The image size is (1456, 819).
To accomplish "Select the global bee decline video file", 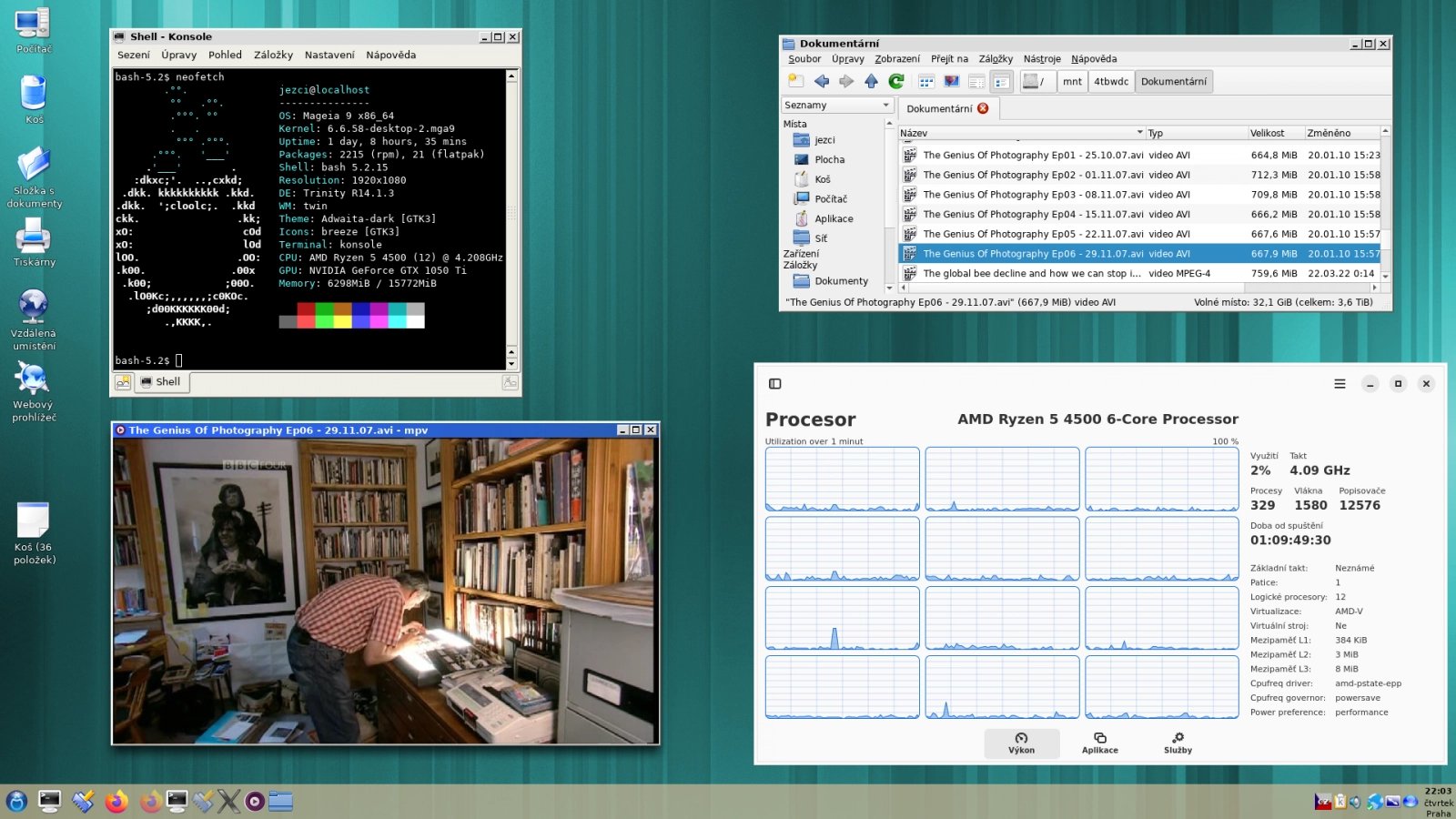I will click(1031, 273).
